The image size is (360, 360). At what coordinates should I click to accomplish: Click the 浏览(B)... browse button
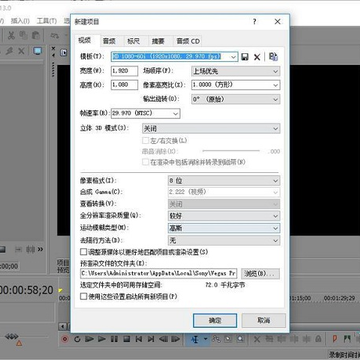tap(260, 274)
